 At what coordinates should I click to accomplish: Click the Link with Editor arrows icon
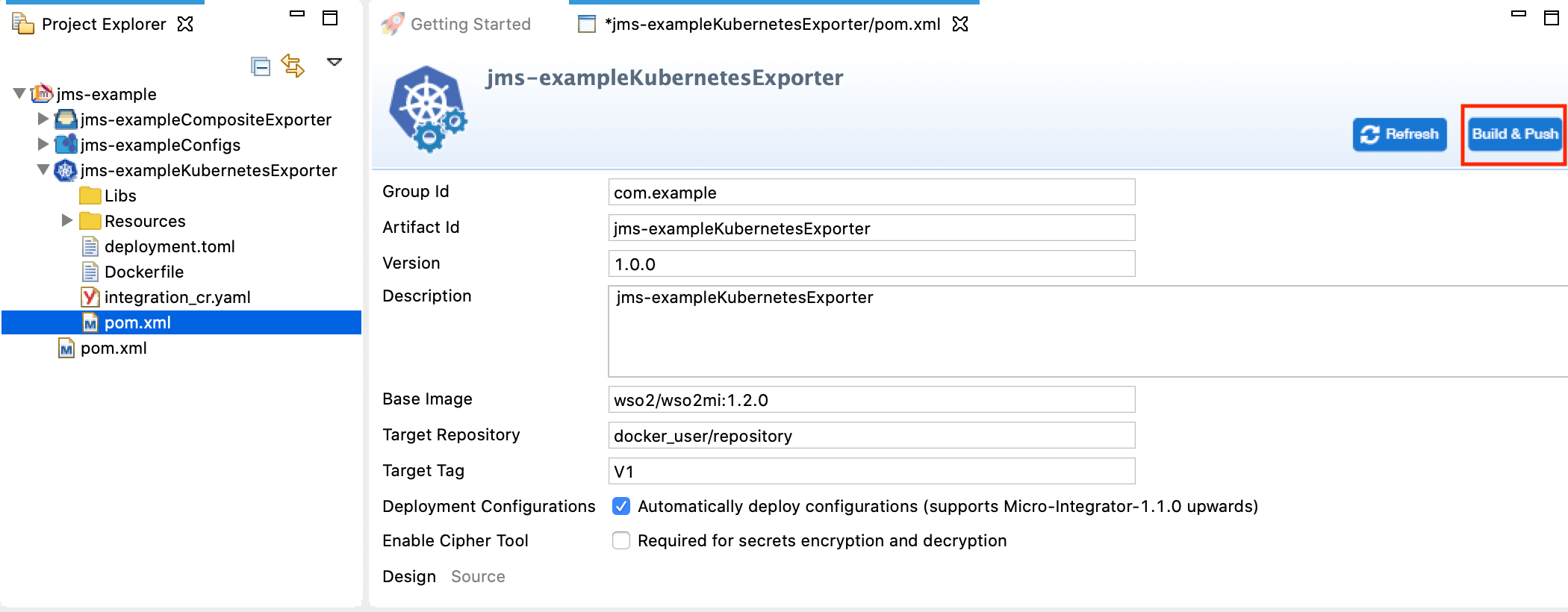[293, 66]
